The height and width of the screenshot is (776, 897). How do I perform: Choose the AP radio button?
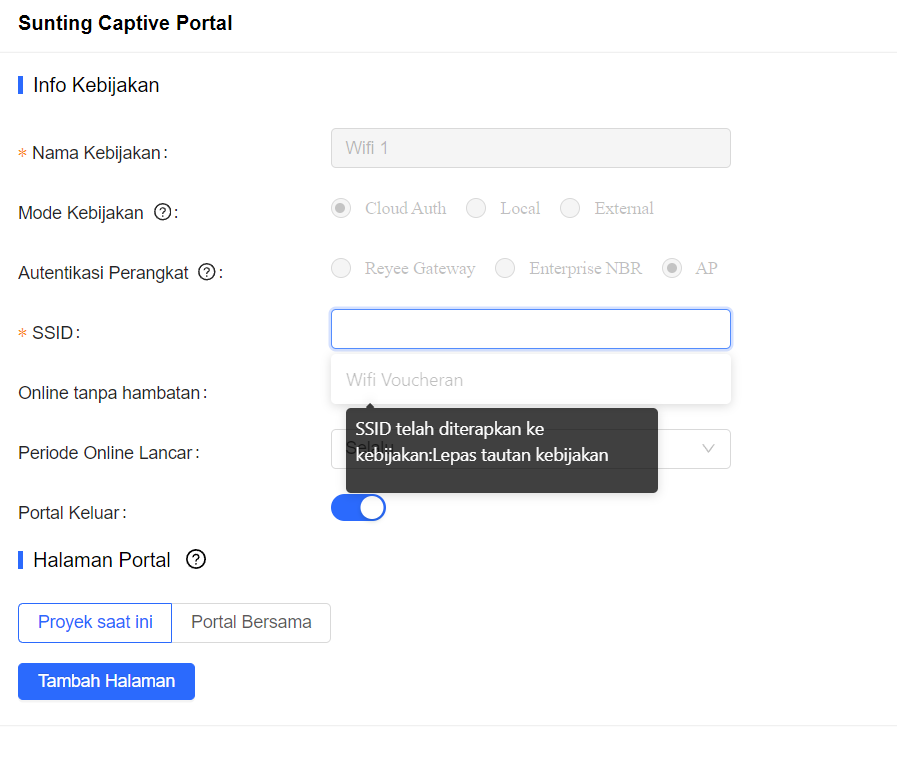[672, 268]
